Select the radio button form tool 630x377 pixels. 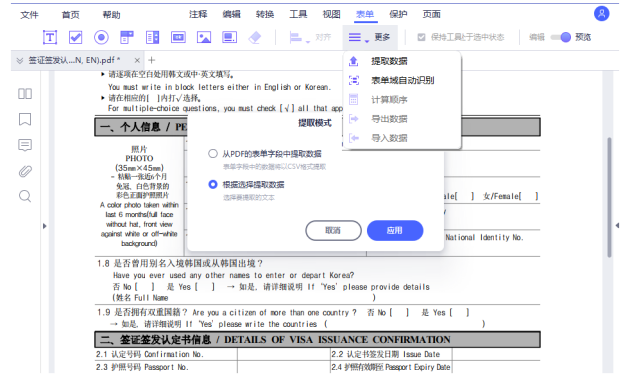[101, 37]
